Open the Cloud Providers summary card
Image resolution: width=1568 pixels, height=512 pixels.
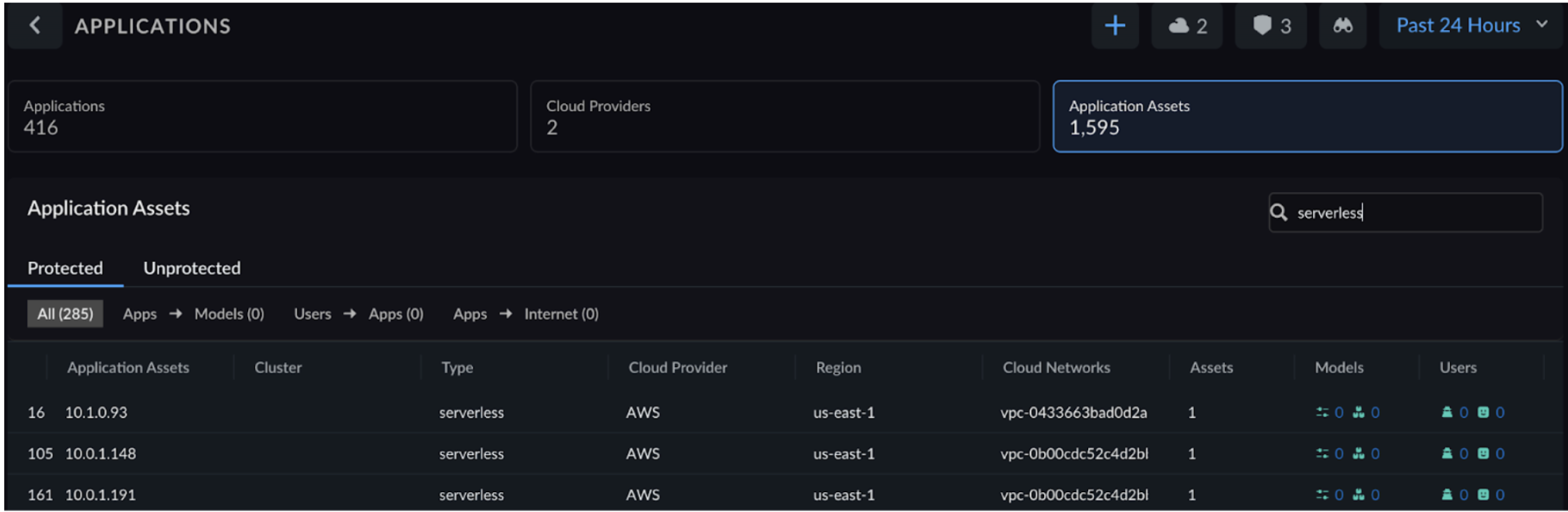tap(784, 116)
